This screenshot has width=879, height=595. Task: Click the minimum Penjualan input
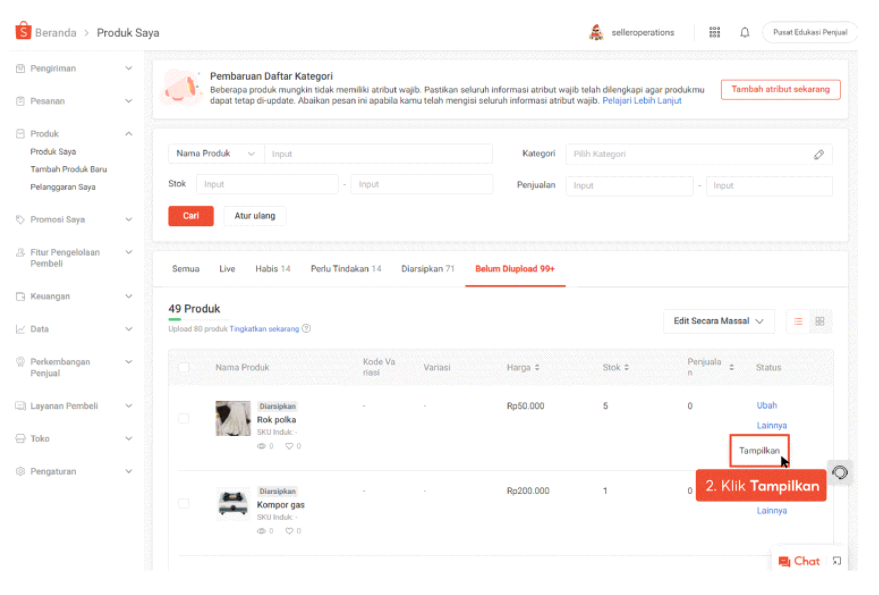coord(629,186)
